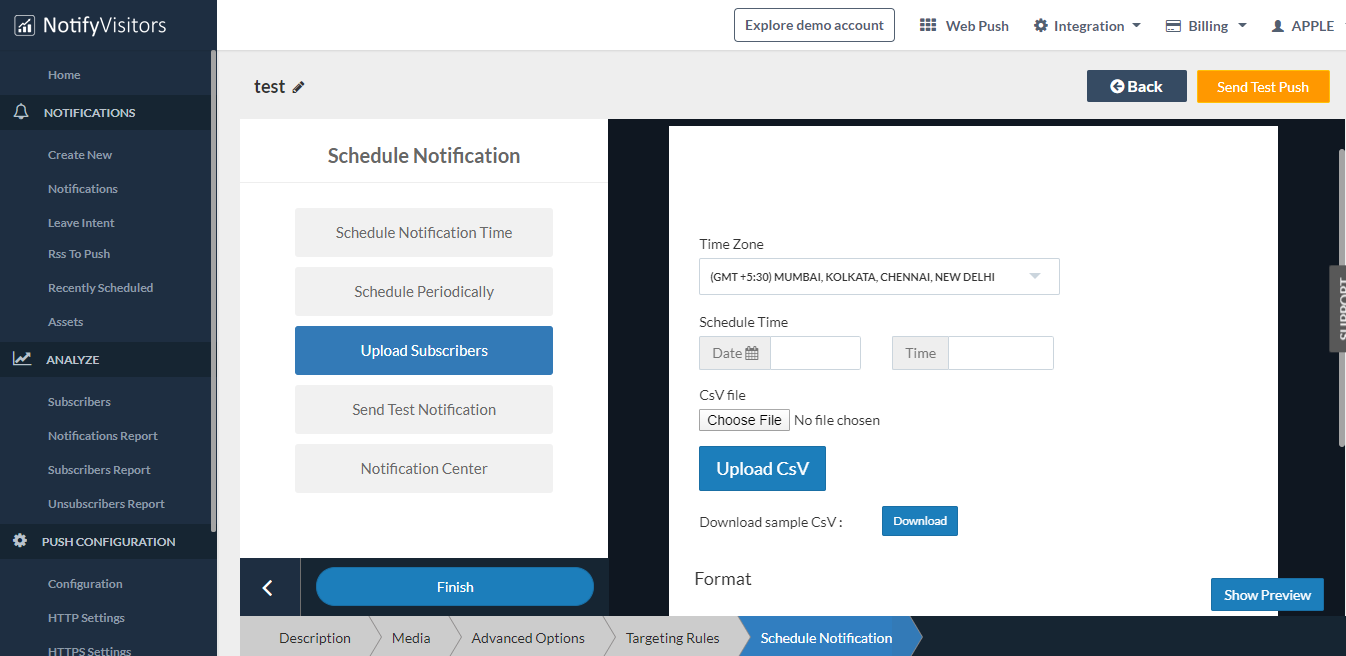Open Configuration in sidebar

pyautogui.click(x=85, y=584)
